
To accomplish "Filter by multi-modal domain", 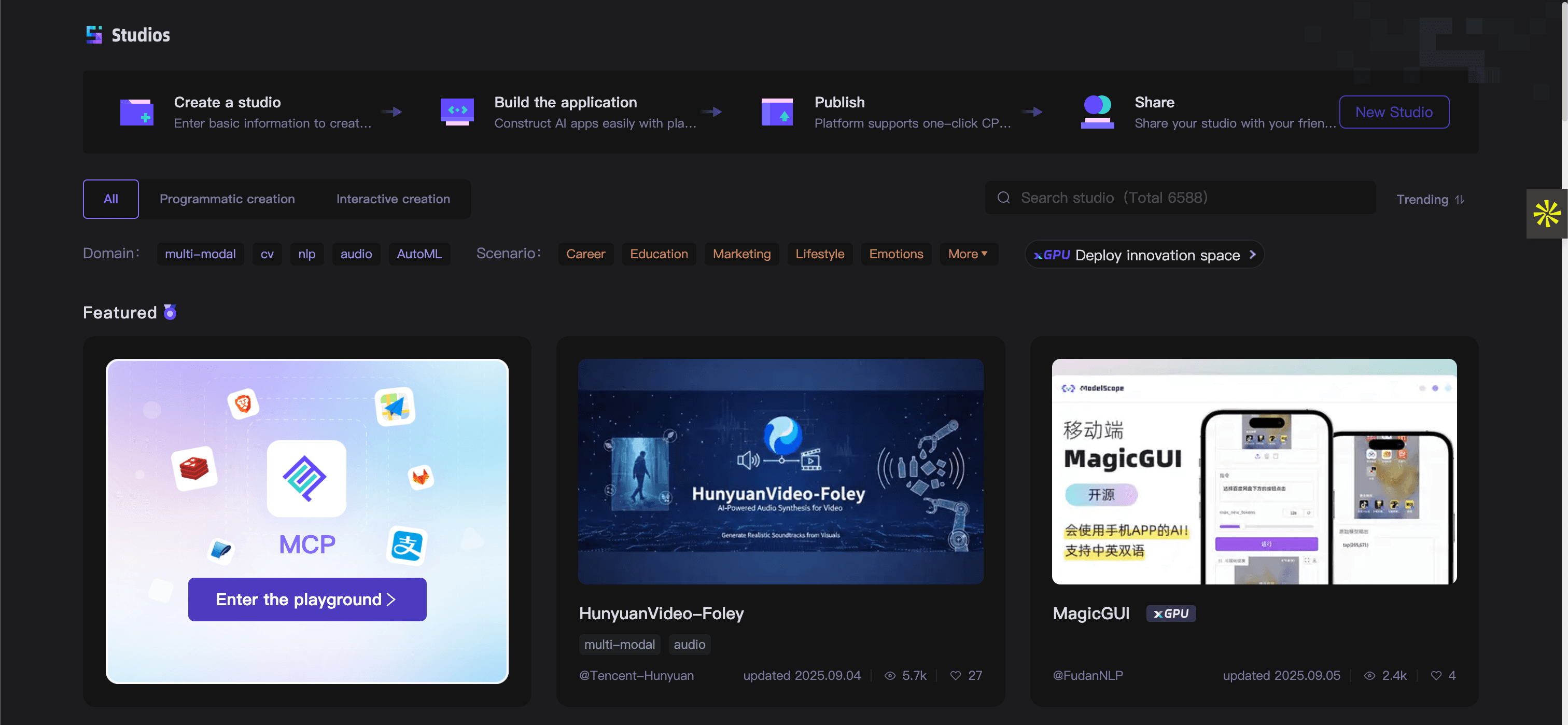I will [200, 254].
